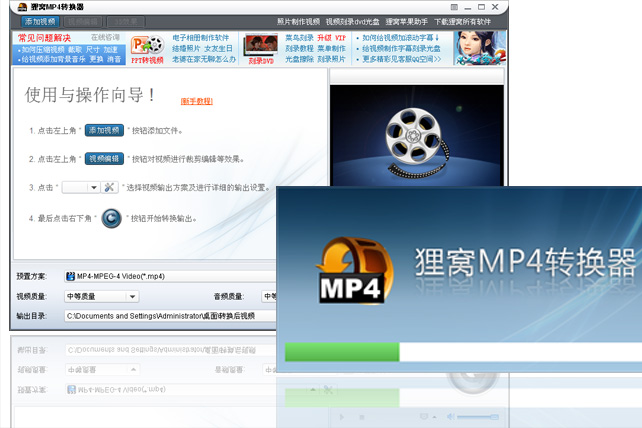Viewport: 642px width, 428px height.
Task: Click the red 升级 VIP link
Action: [332, 38]
